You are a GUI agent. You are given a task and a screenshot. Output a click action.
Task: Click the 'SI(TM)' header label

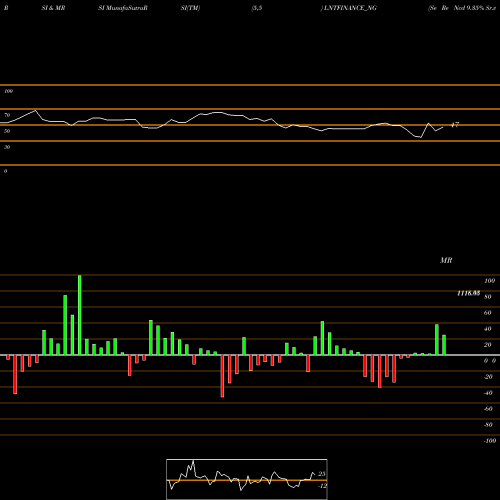click(190, 8)
